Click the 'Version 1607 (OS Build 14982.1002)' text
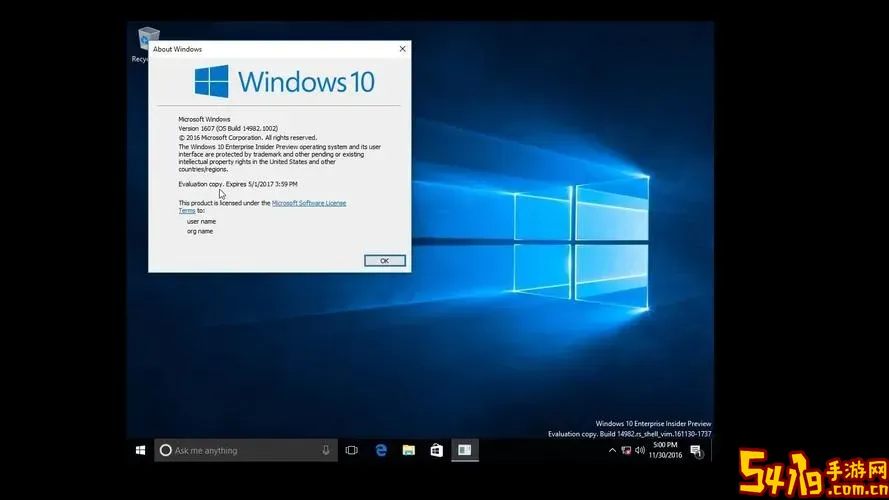The width and height of the screenshot is (889, 500). click(228, 129)
